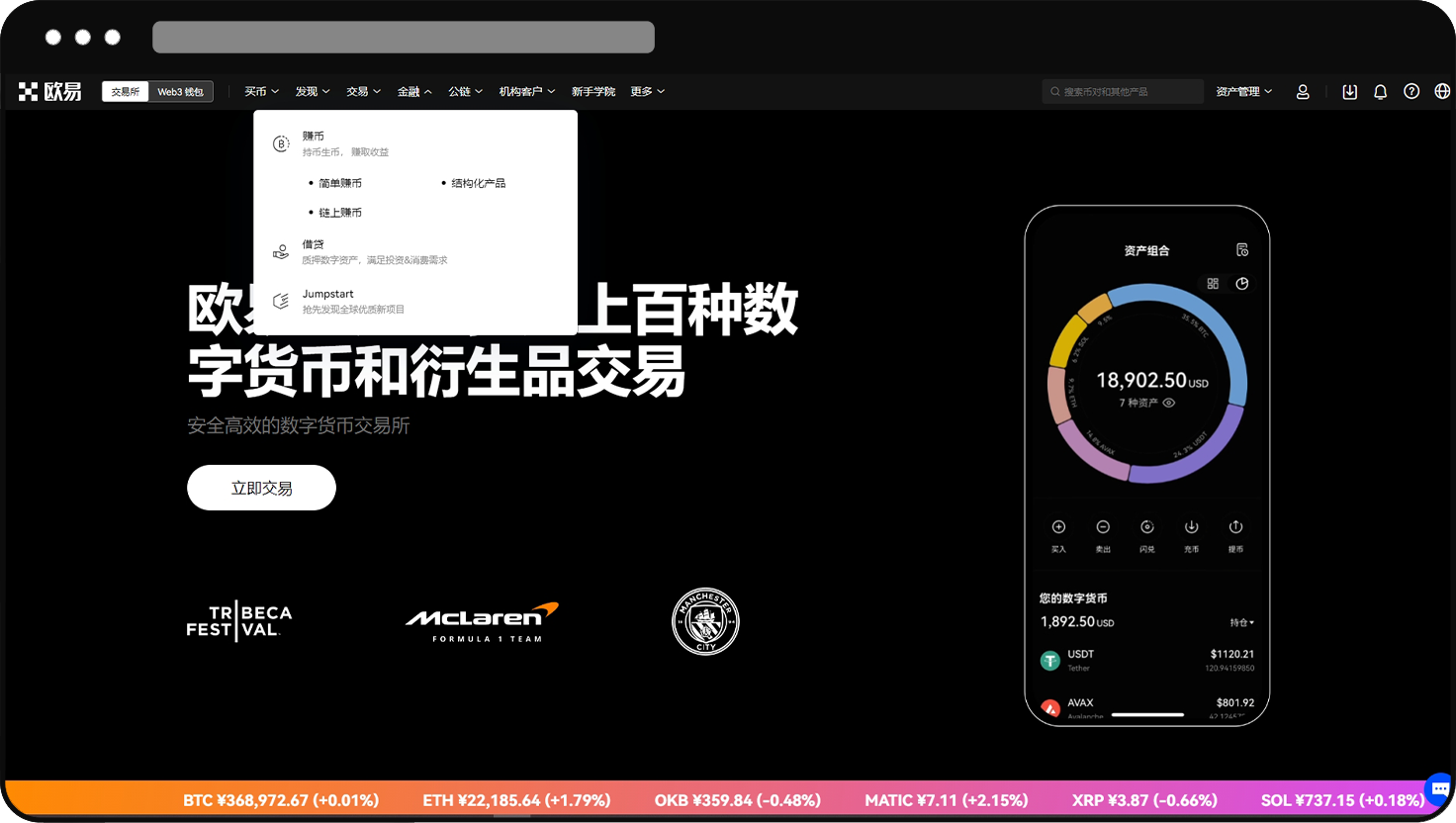1456x823 pixels.
Task: Click the 欧易 OKX logo icon
Action: [x=28, y=91]
